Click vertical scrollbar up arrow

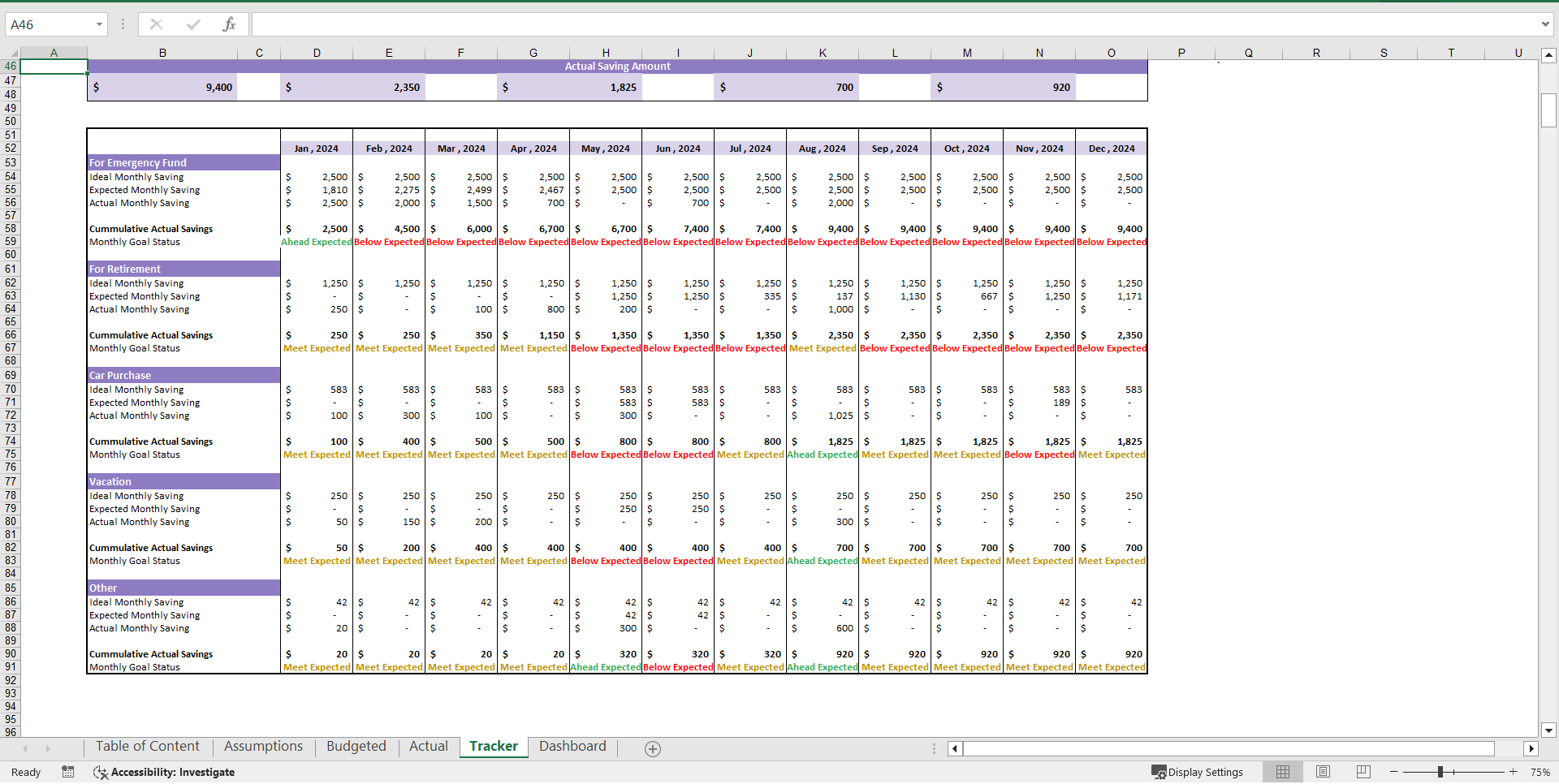click(x=1548, y=55)
